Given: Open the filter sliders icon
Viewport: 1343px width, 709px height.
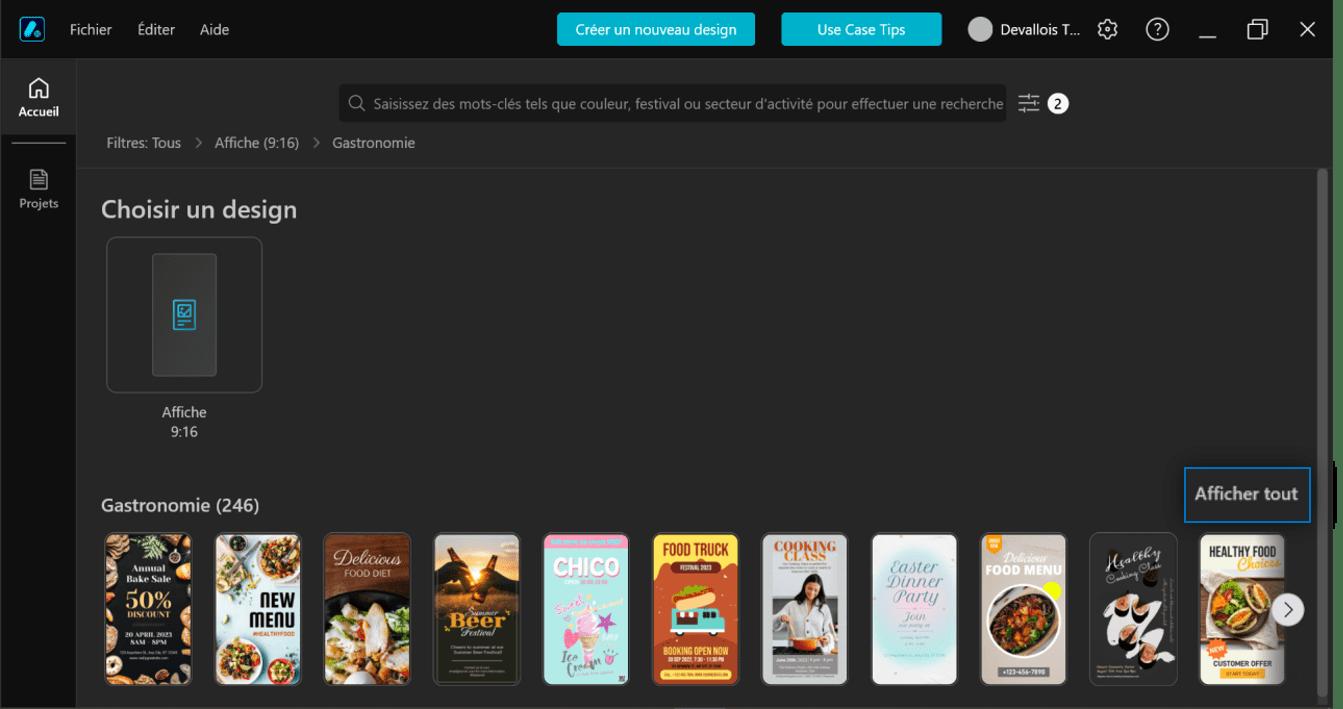Looking at the screenshot, I should (1029, 103).
